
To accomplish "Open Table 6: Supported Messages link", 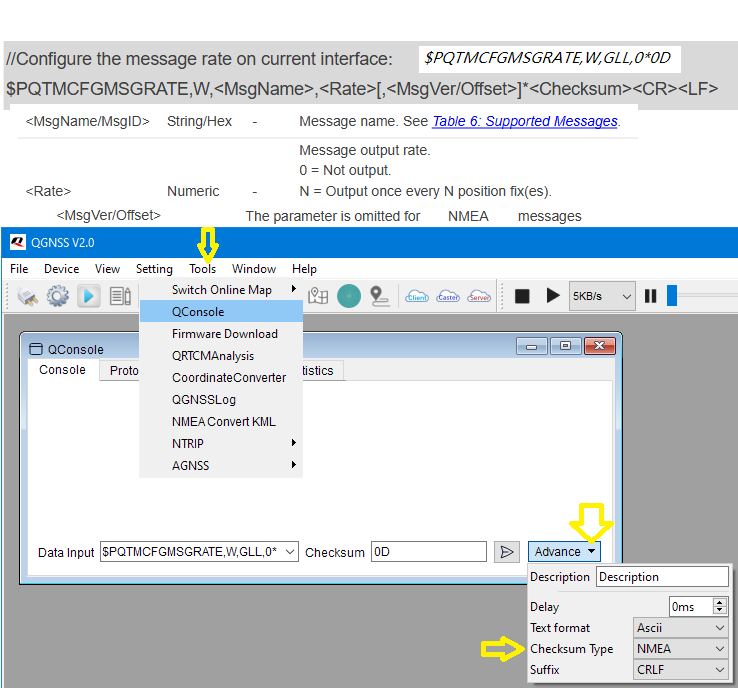I will pos(525,121).
